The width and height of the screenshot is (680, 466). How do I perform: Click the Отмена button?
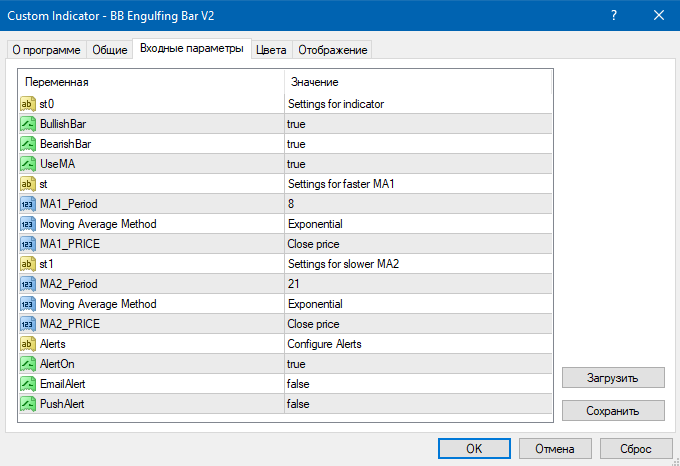point(555,448)
